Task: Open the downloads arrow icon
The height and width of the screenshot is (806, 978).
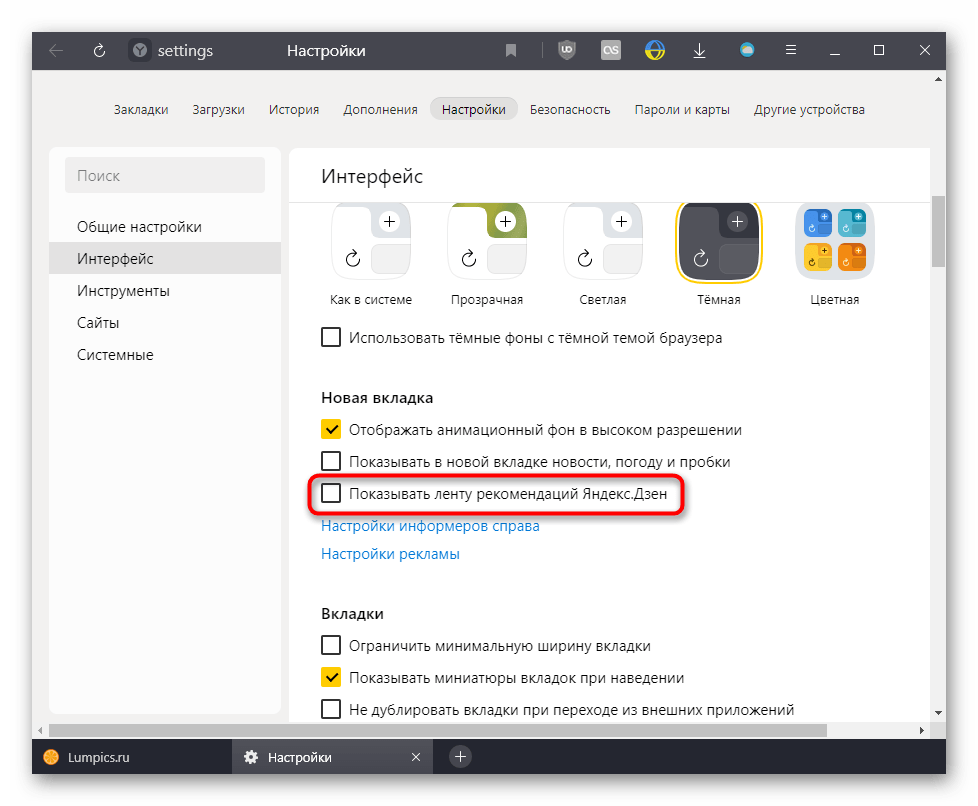Action: point(699,51)
